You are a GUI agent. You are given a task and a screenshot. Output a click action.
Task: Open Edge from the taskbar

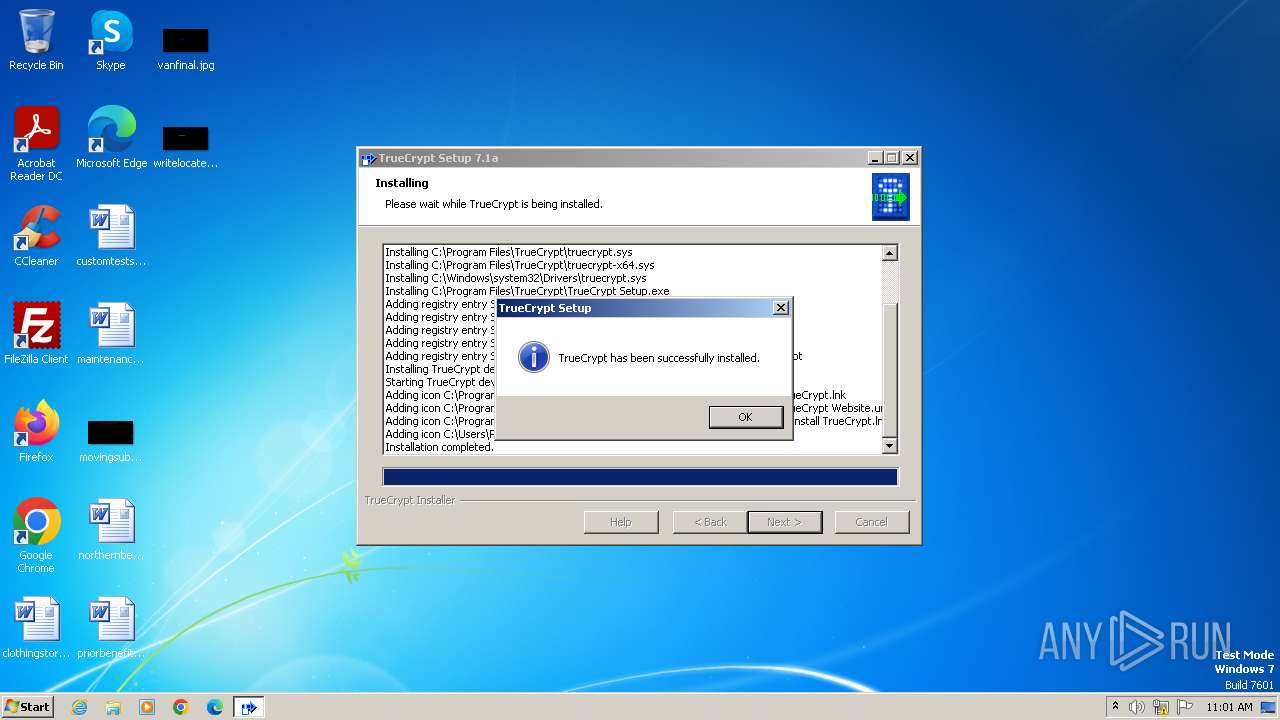pos(215,707)
